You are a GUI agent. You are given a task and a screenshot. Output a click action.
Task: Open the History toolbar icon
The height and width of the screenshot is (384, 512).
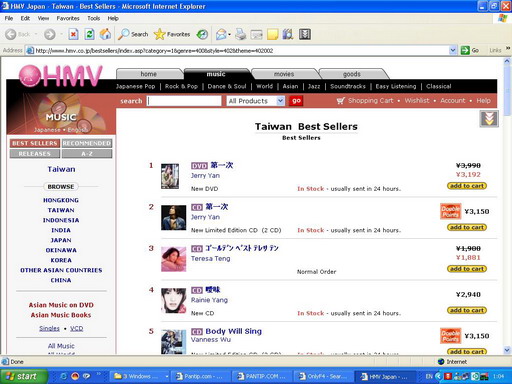tap(202, 34)
